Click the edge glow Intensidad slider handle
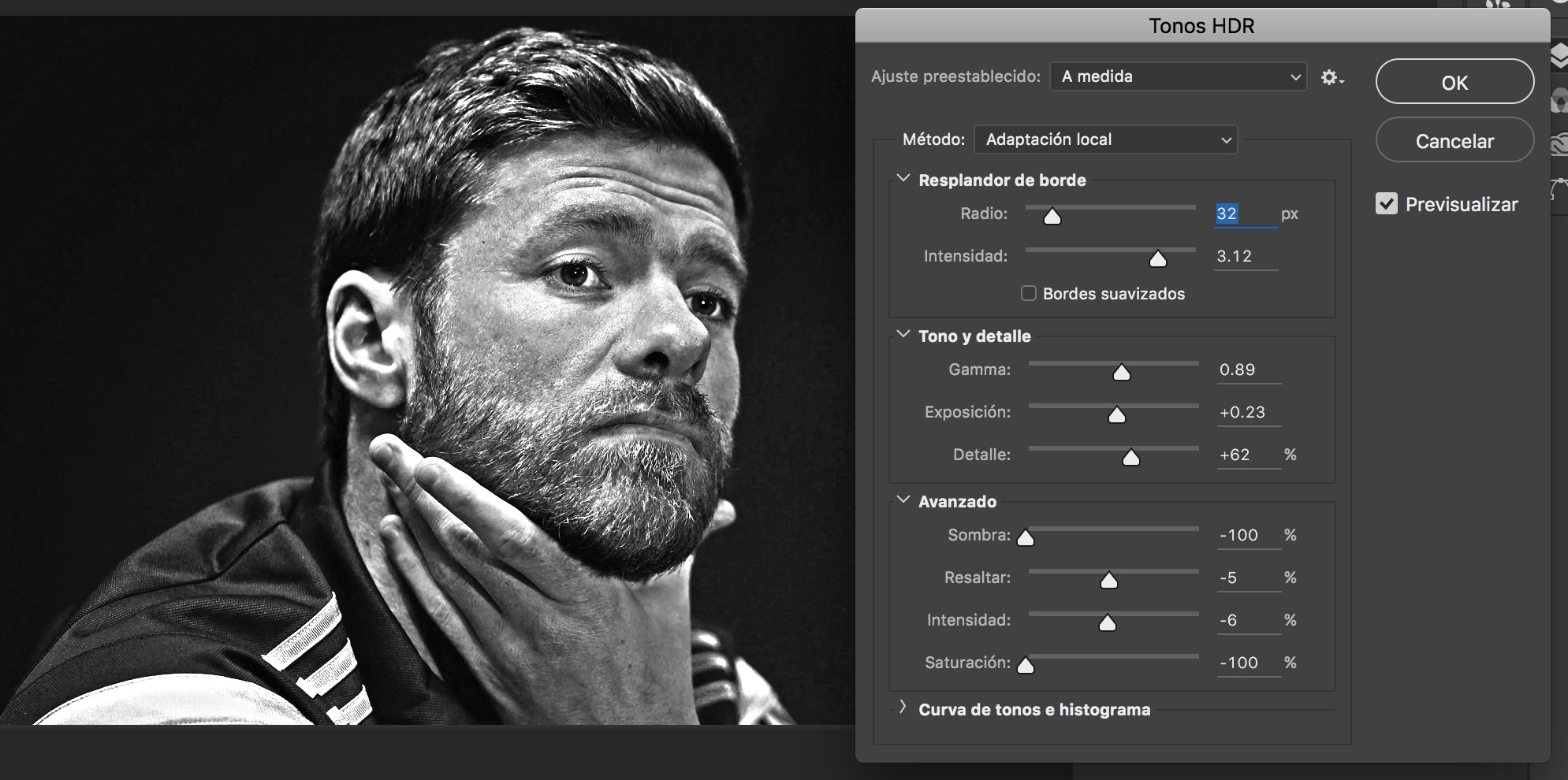This screenshot has width=1568, height=780. click(1158, 258)
